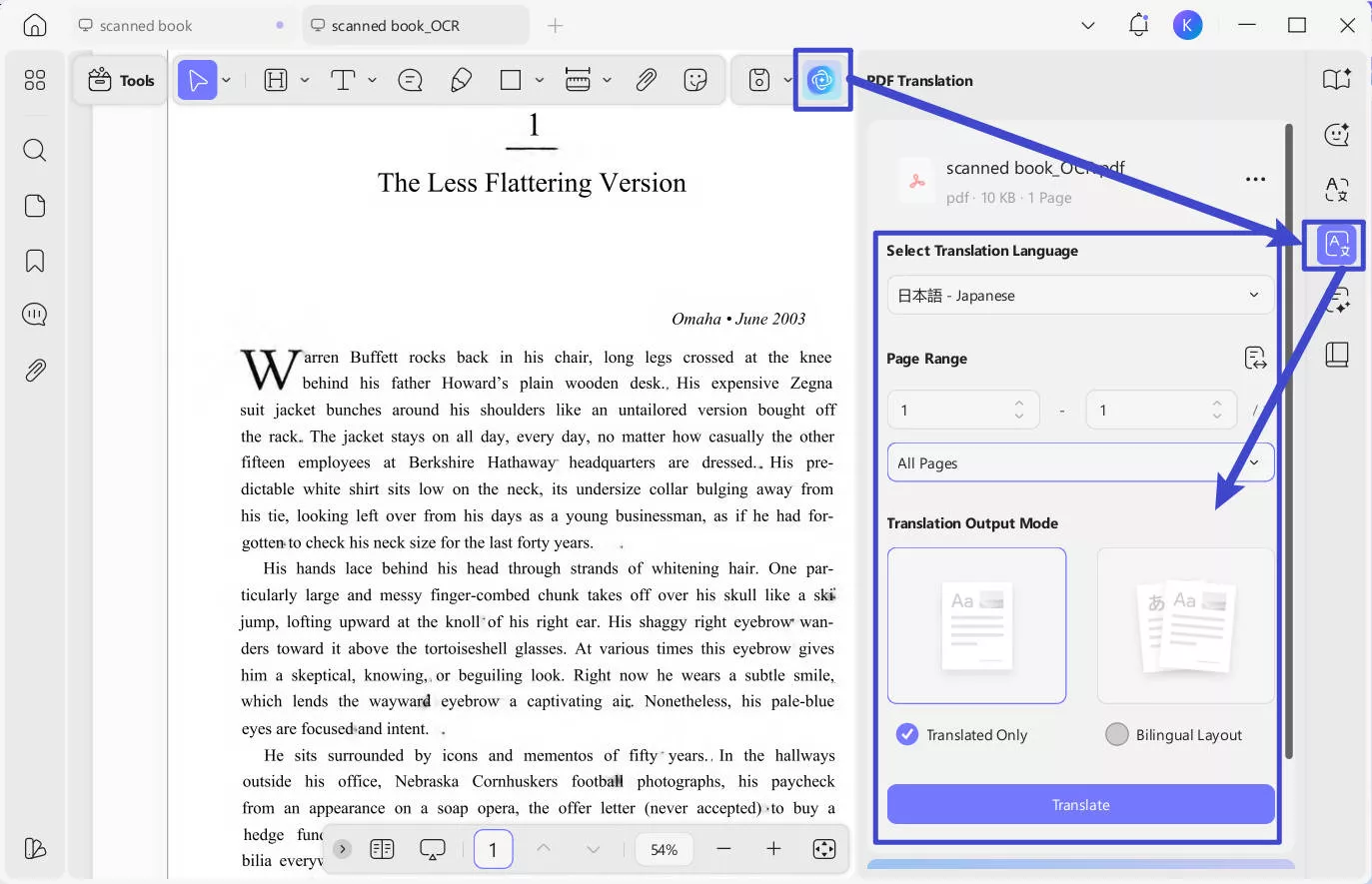Screen dimensions: 1372x884
Task: Select the pencil drawing tool
Action: [x=461, y=80]
